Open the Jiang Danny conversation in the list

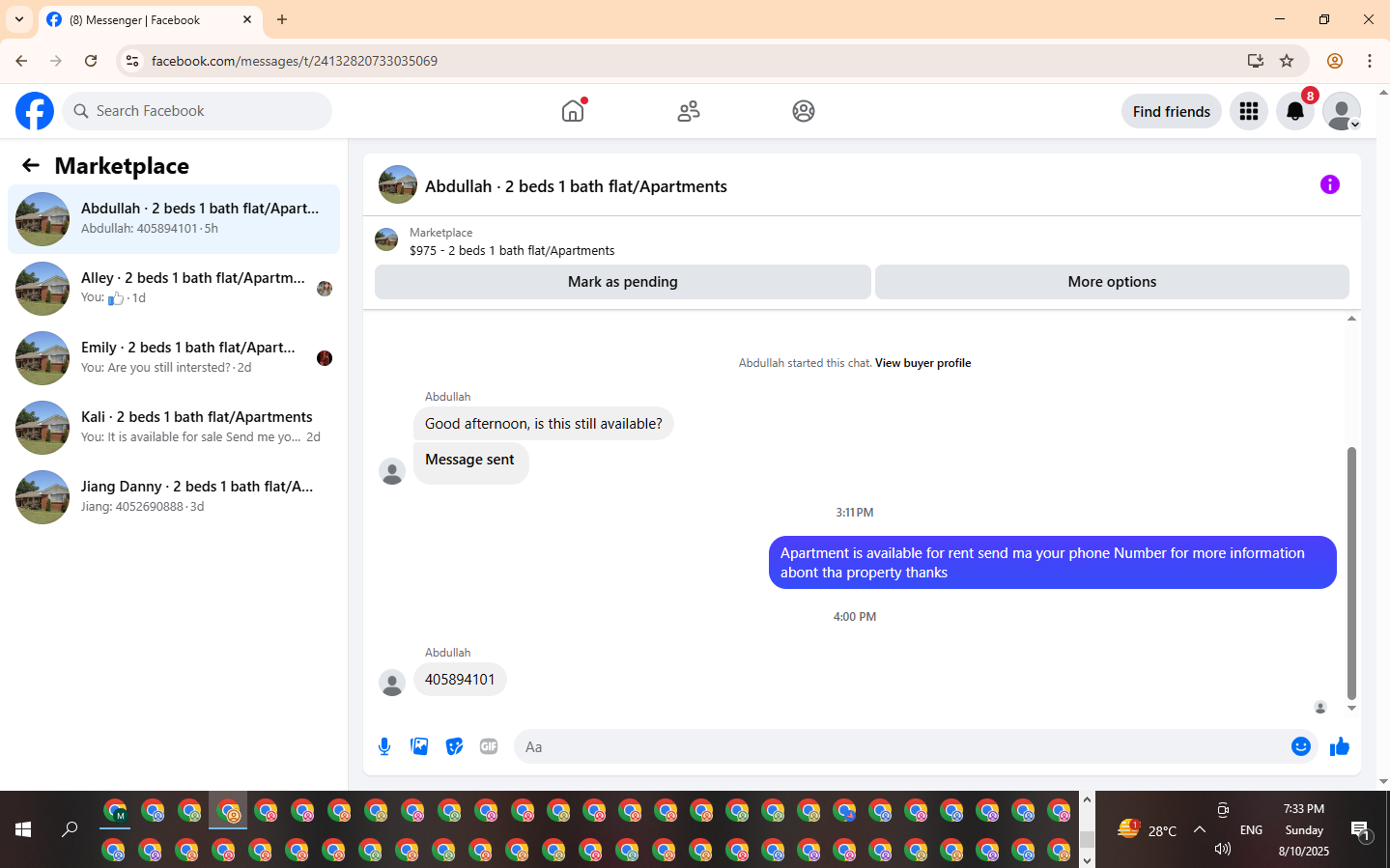point(174,497)
